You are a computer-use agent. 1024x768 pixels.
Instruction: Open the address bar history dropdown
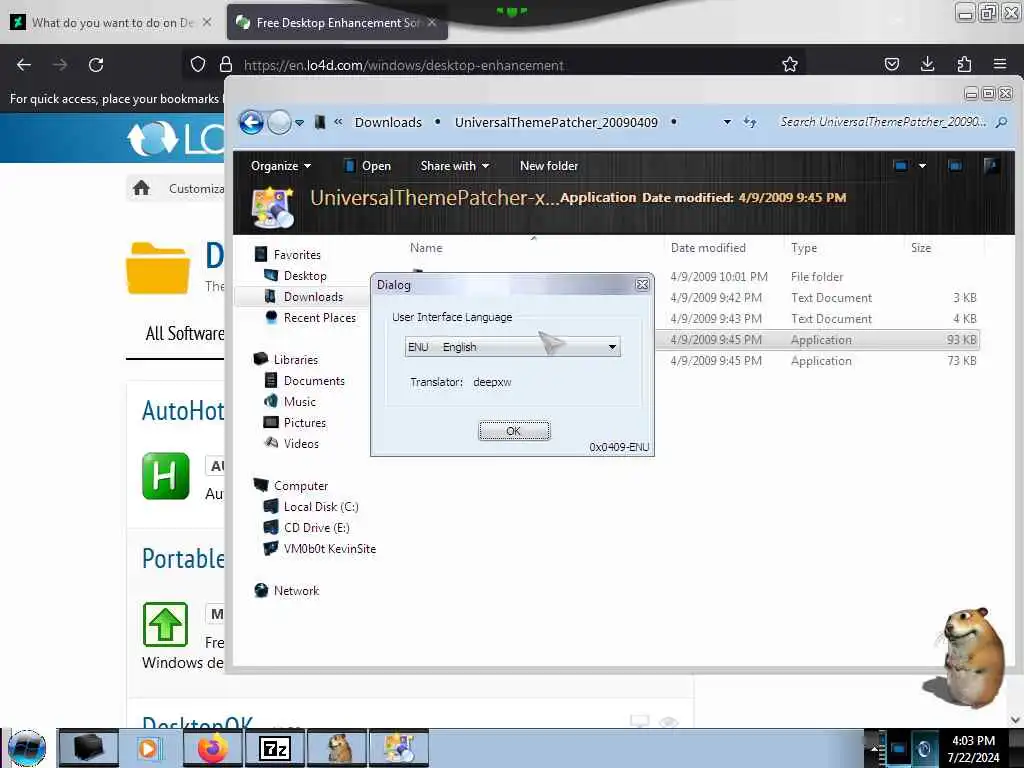tap(727, 122)
